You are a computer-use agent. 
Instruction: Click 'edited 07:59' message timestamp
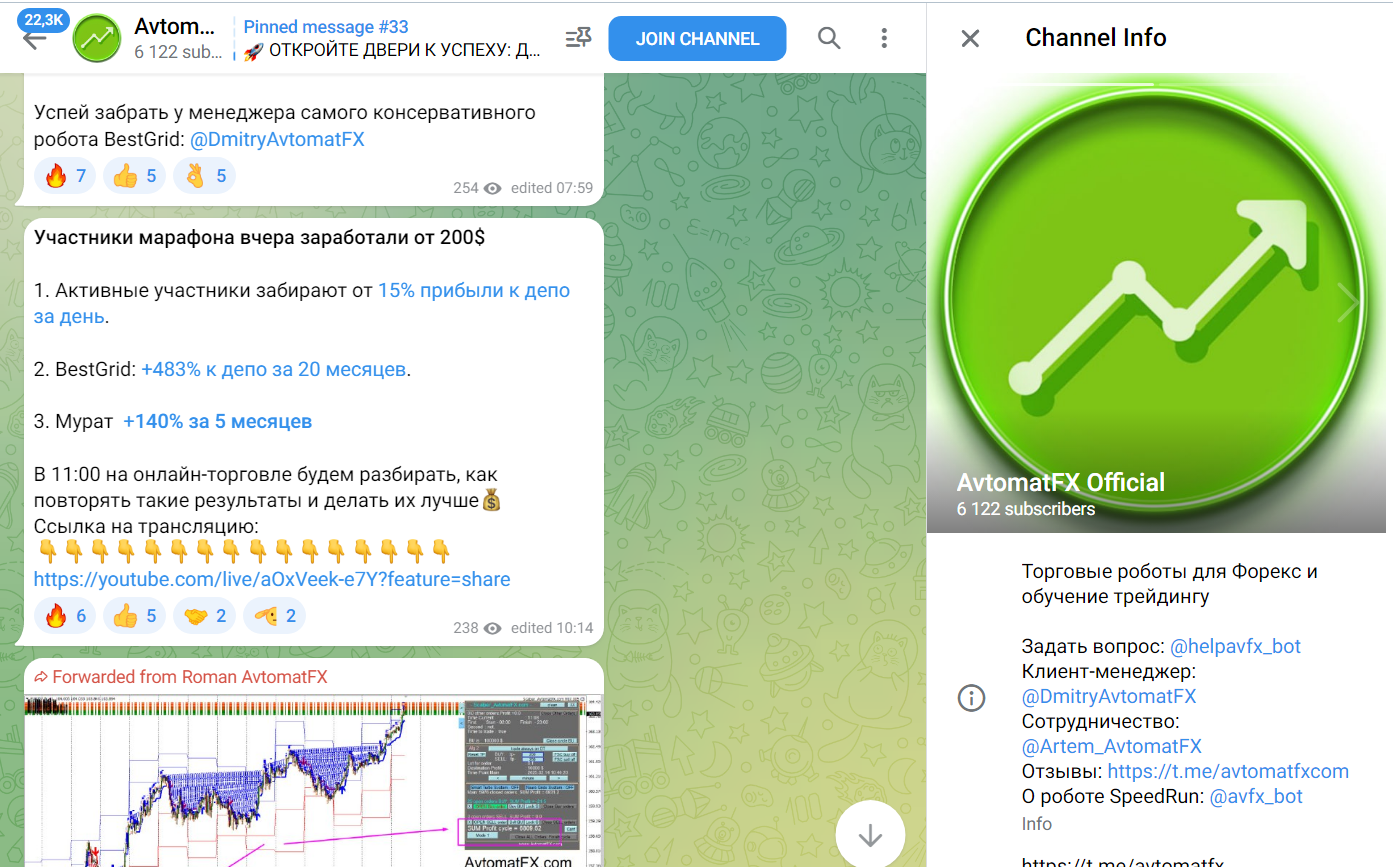[x=552, y=188]
